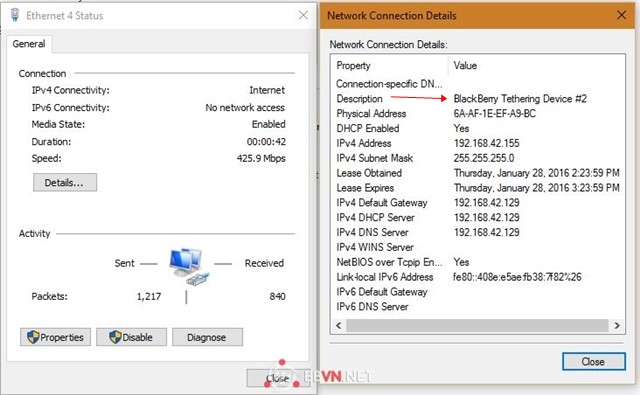Image resolution: width=640 pixels, height=395 pixels.
Task: Select the IPv4 DNS Server row label
Action: pos(372,232)
